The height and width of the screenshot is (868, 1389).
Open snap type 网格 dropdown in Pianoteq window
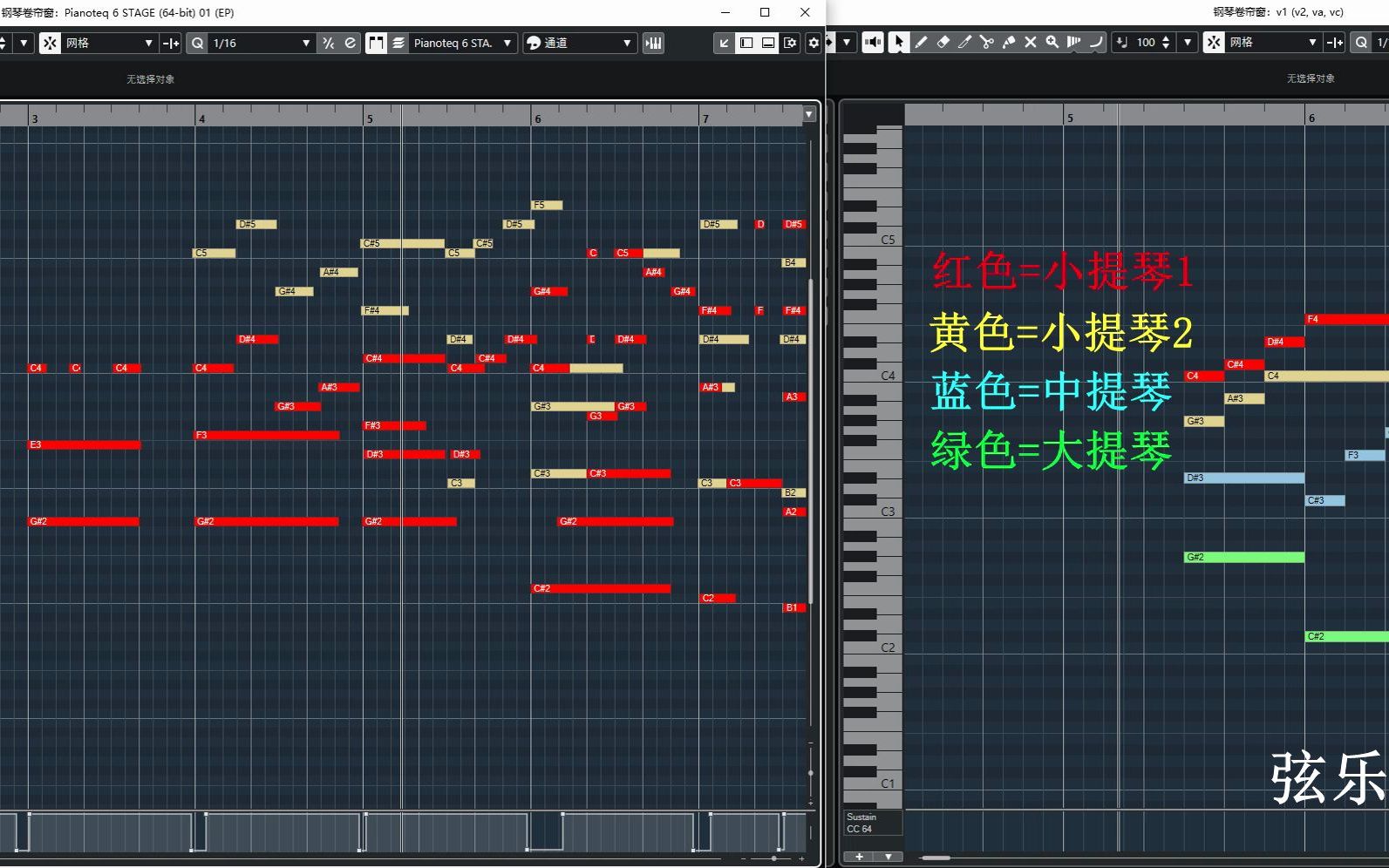(109, 43)
